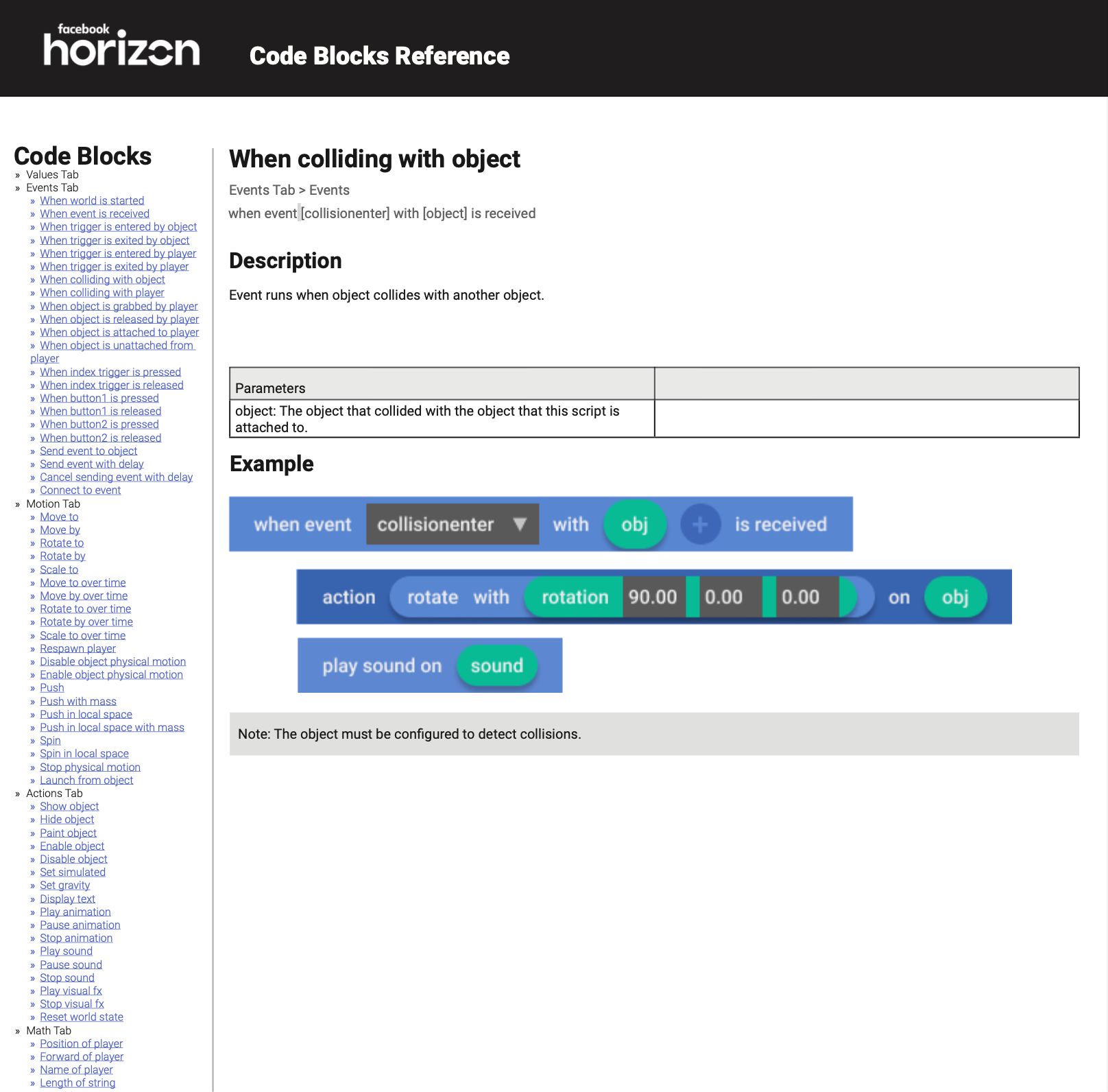Open the 'Move by' link
The image size is (1108, 1092).
[60, 530]
